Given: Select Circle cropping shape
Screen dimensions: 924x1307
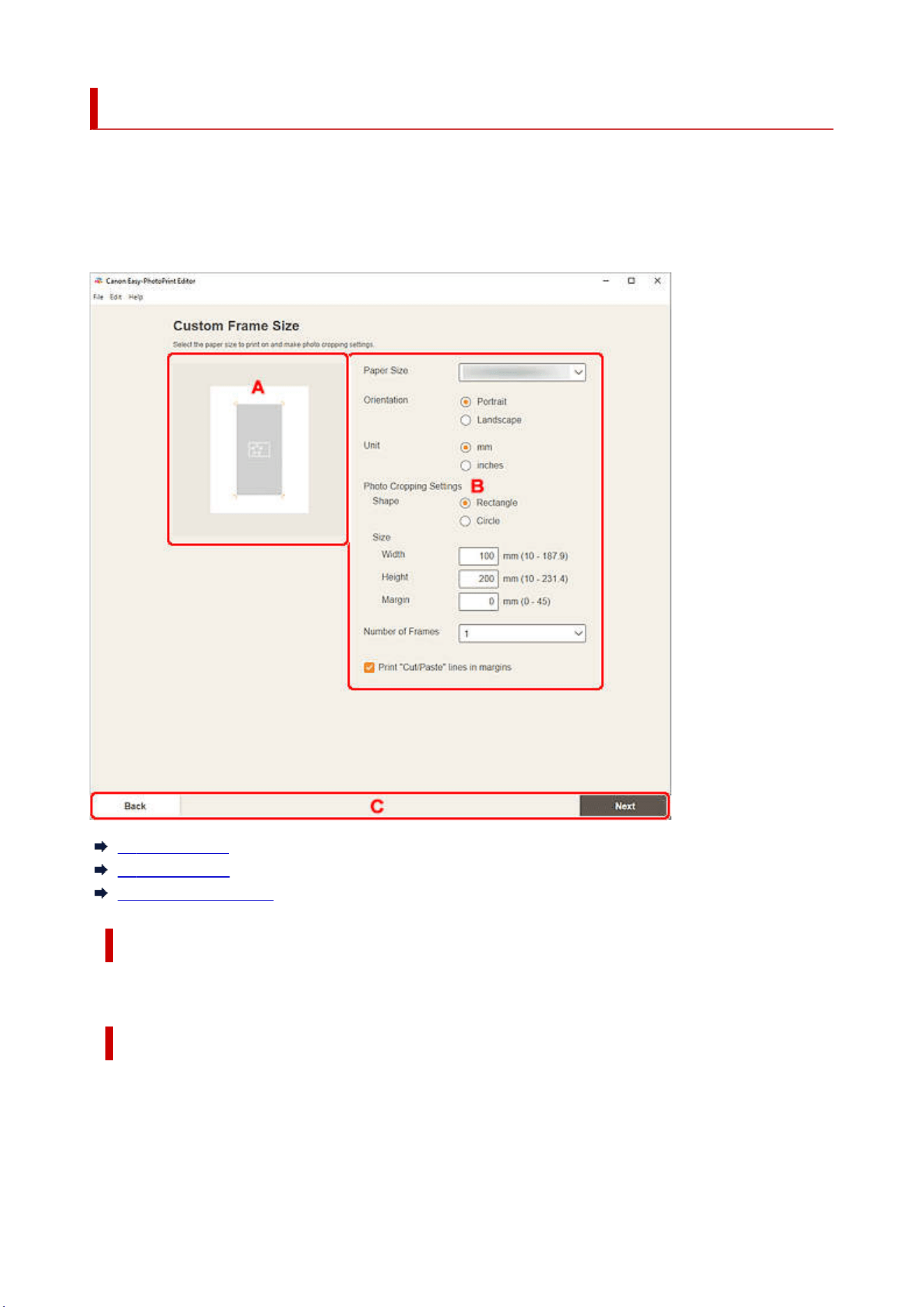Looking at the screenshot, I should tap(465, 521).
